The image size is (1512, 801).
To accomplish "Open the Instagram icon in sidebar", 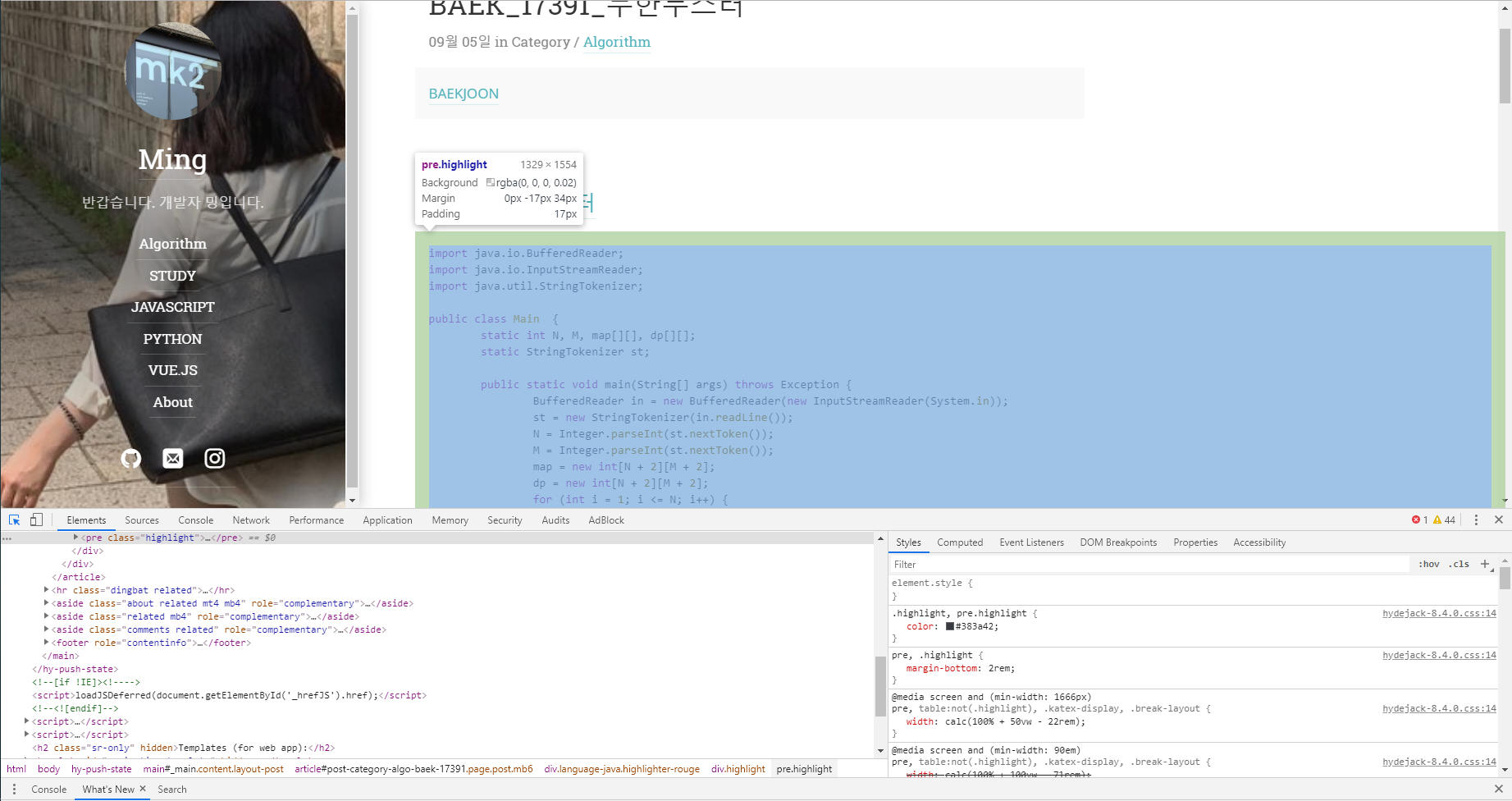I will [215, 458].
